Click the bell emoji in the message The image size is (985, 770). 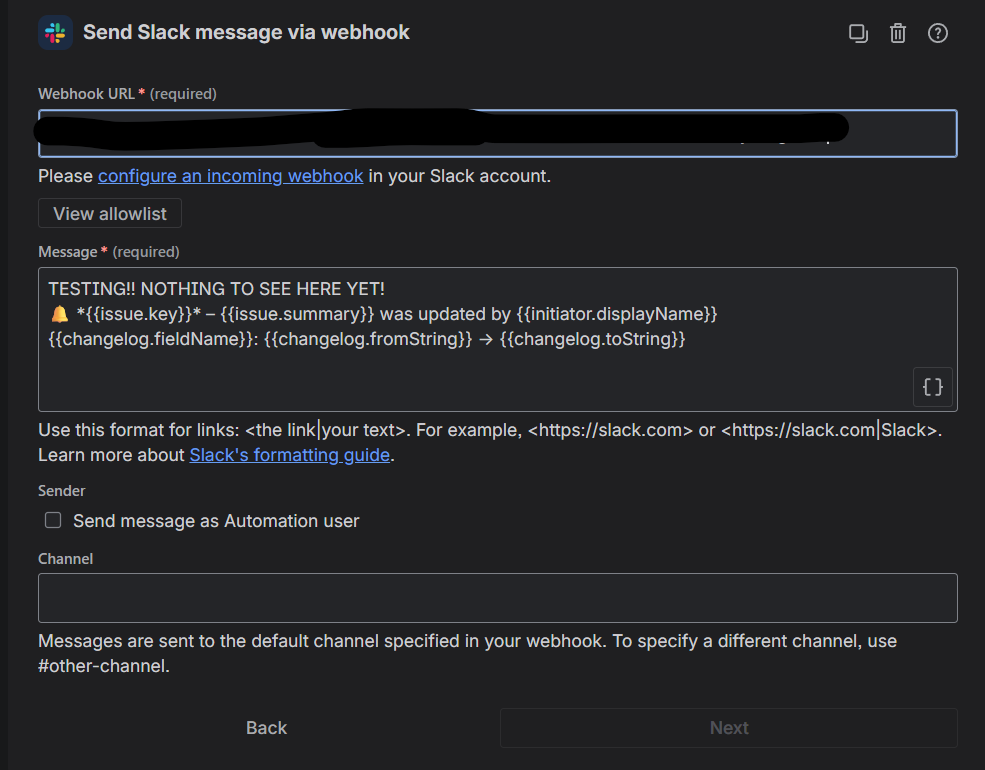point(59,313)
